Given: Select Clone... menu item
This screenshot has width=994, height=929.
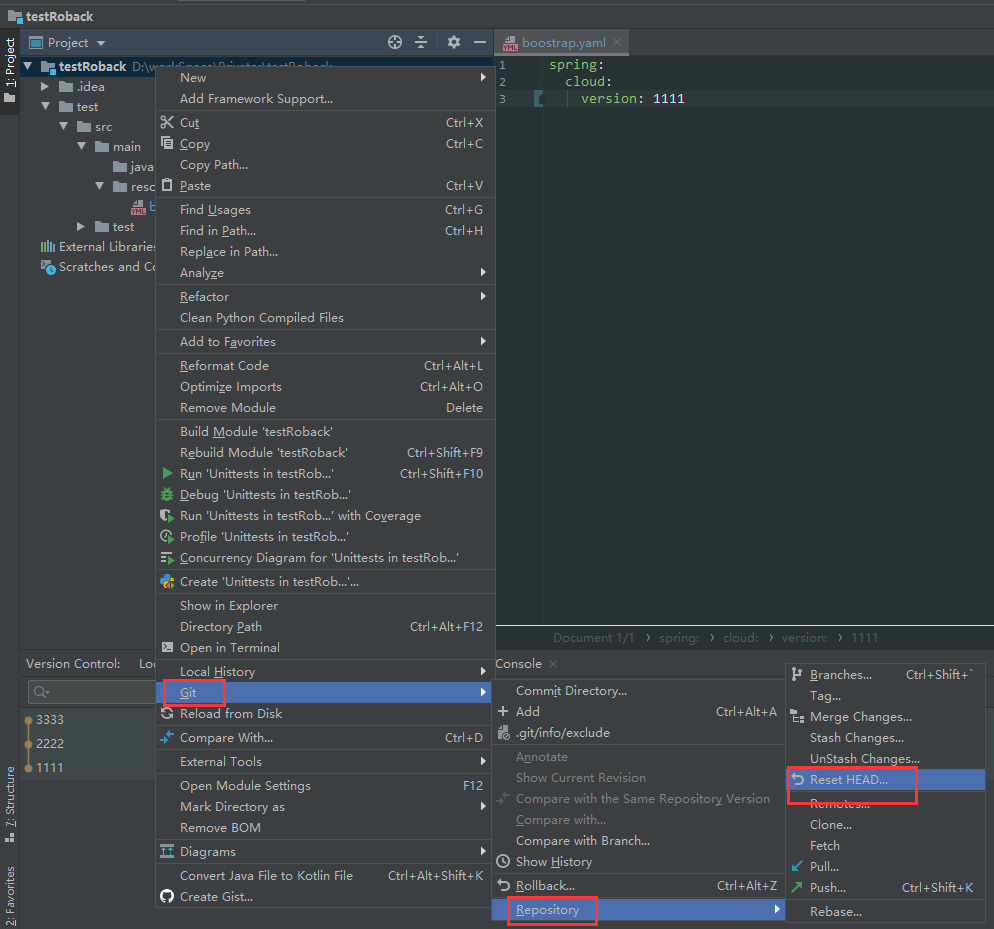Looking at the screenshot, I should [886, 824].
